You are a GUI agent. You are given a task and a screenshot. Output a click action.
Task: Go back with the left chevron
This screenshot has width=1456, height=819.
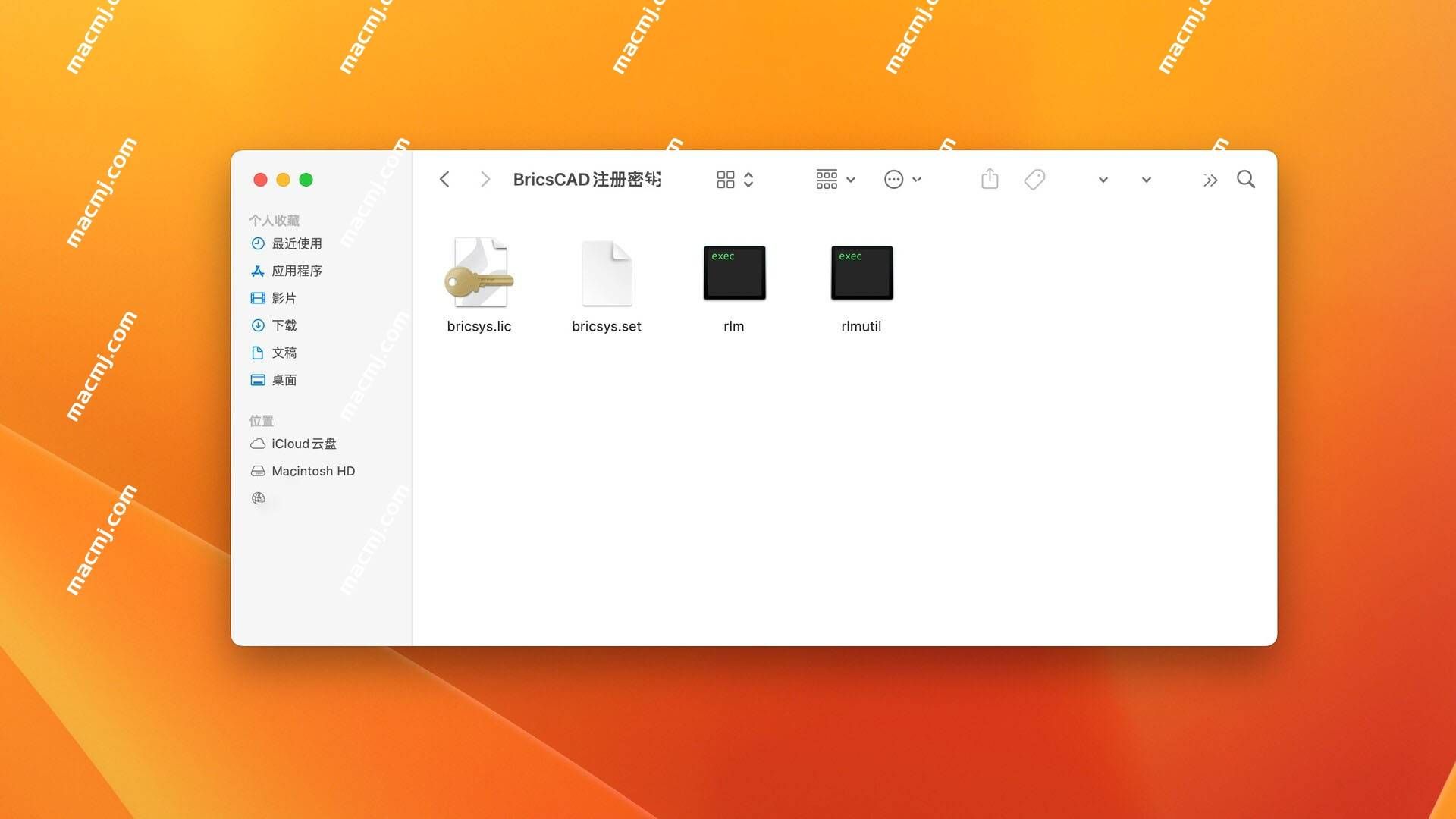click(x=445, y=180)
